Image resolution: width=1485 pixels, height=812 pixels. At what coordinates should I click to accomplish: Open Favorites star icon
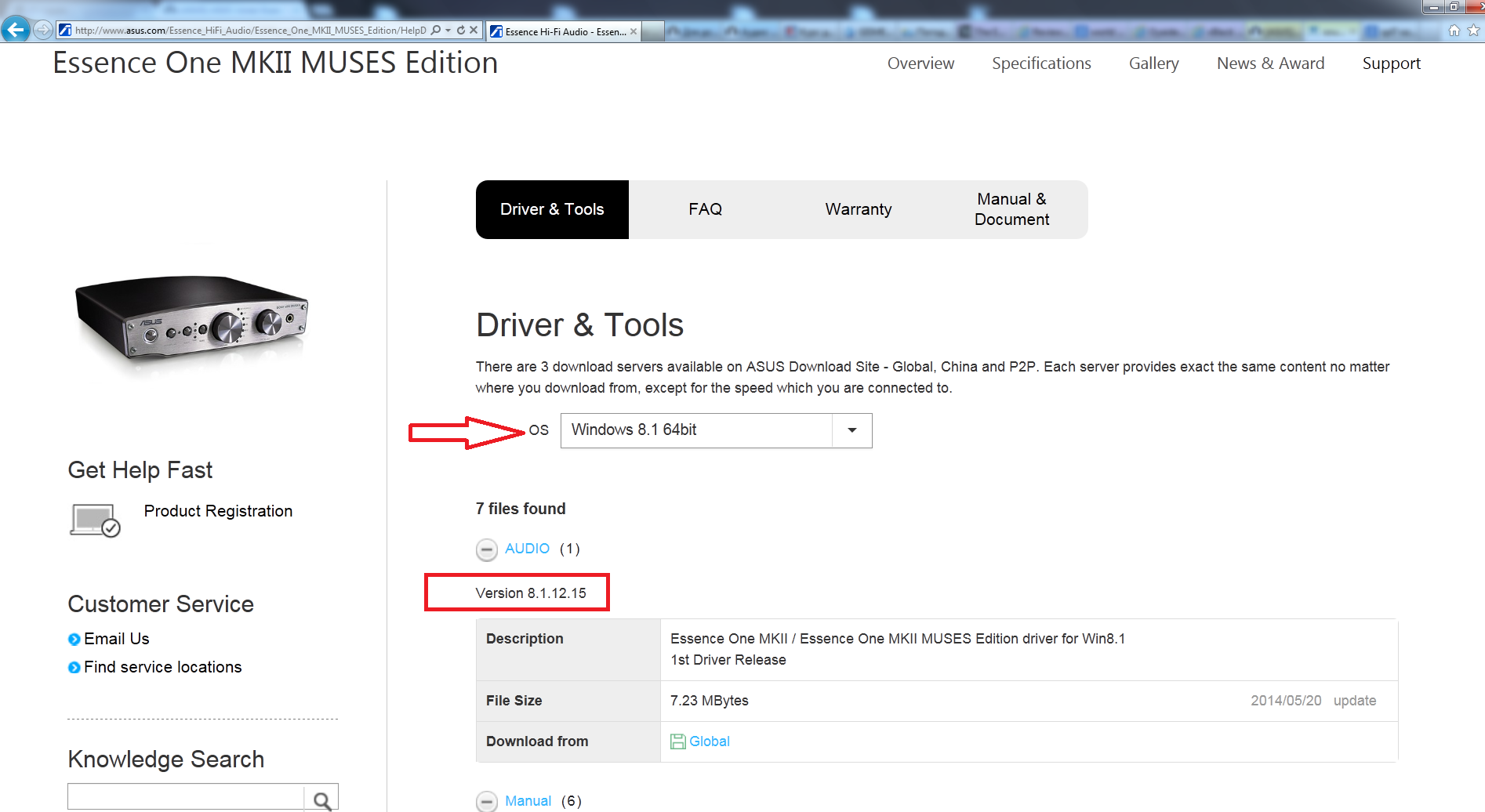pos(1473,31)
